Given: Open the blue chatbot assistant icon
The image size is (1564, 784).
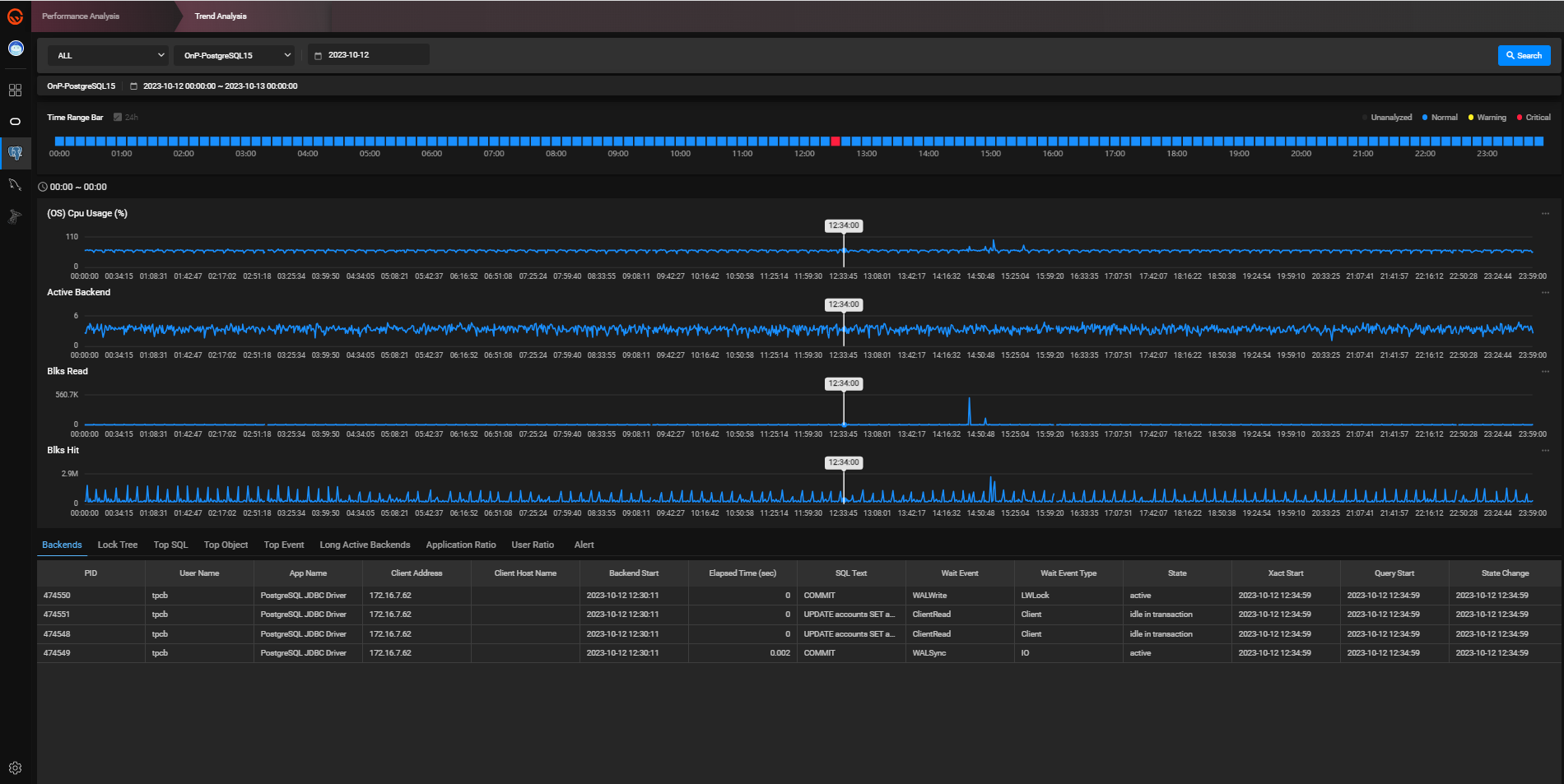Looking at the screenshot, I should 16,49.
